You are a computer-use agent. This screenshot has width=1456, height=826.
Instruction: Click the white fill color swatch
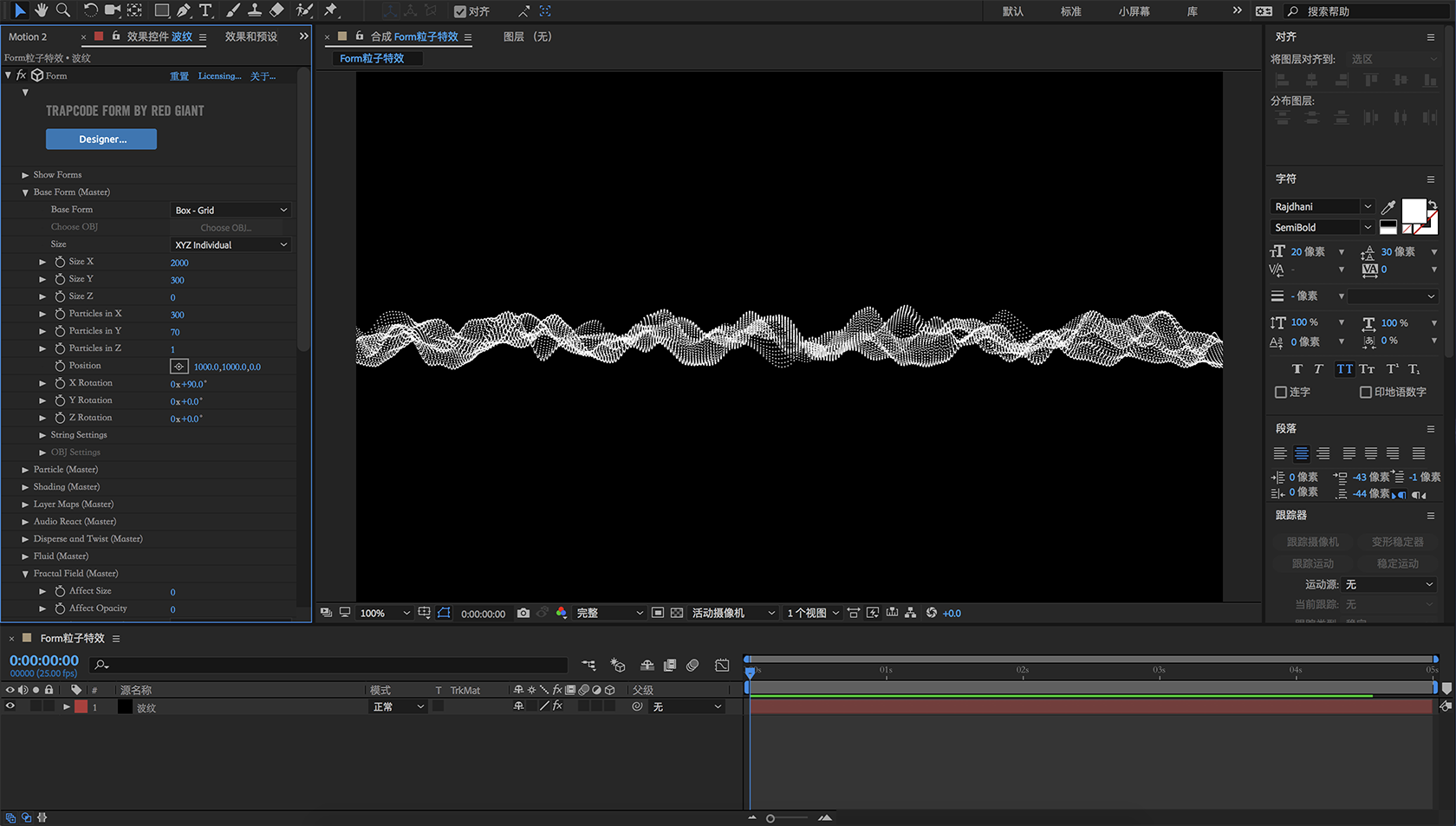(x=1414, y=211)
